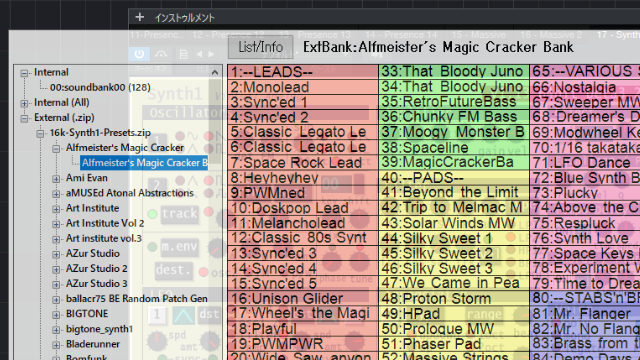Viewport: 640px width, 360px height.
Task: Collapse the Internal tree node
Action: (24, 73)
